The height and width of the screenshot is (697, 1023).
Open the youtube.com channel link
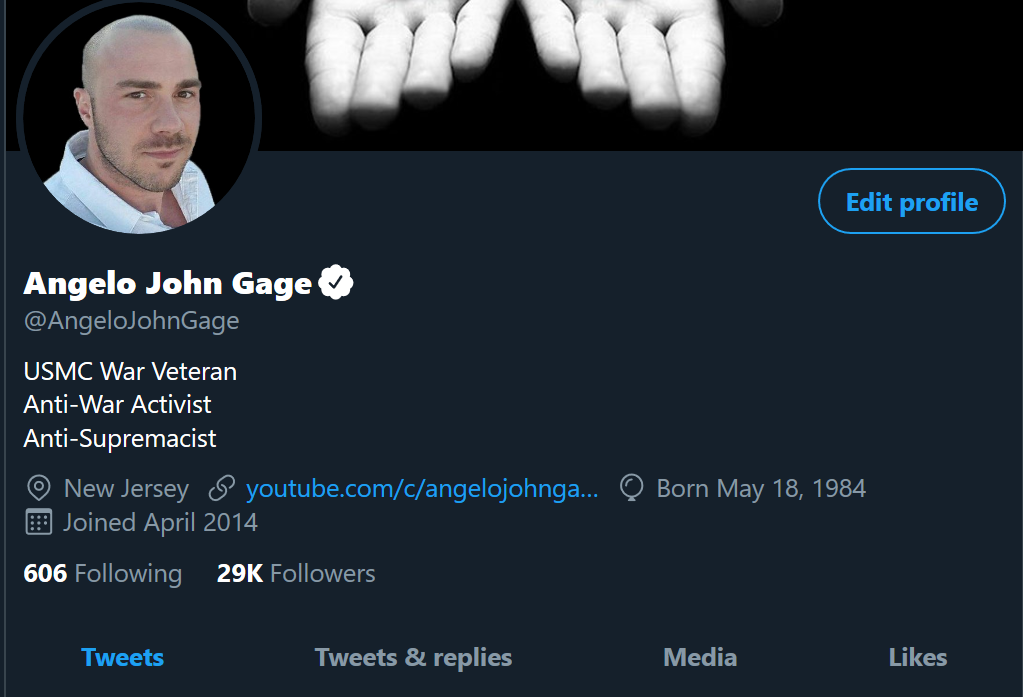tap(422, 489)
